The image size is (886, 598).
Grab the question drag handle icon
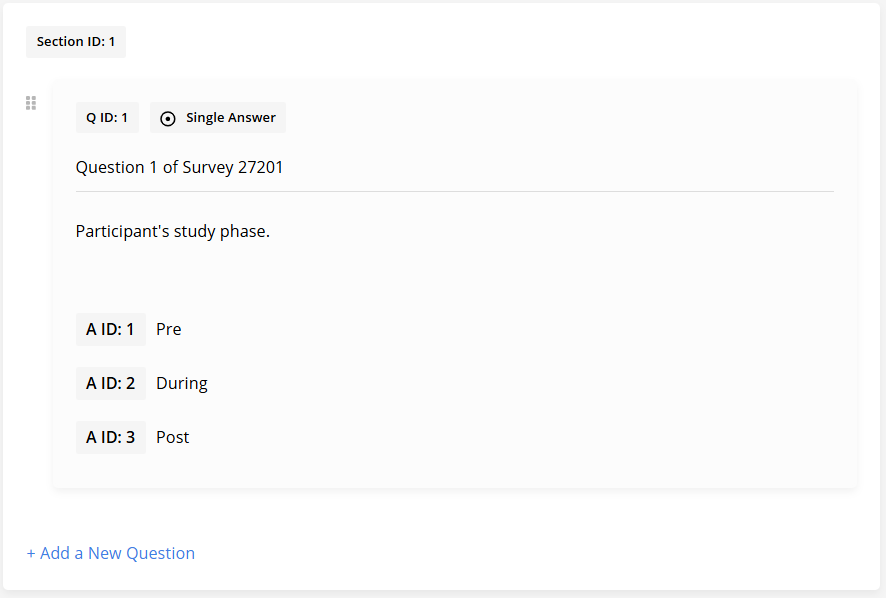click(31, 103)
